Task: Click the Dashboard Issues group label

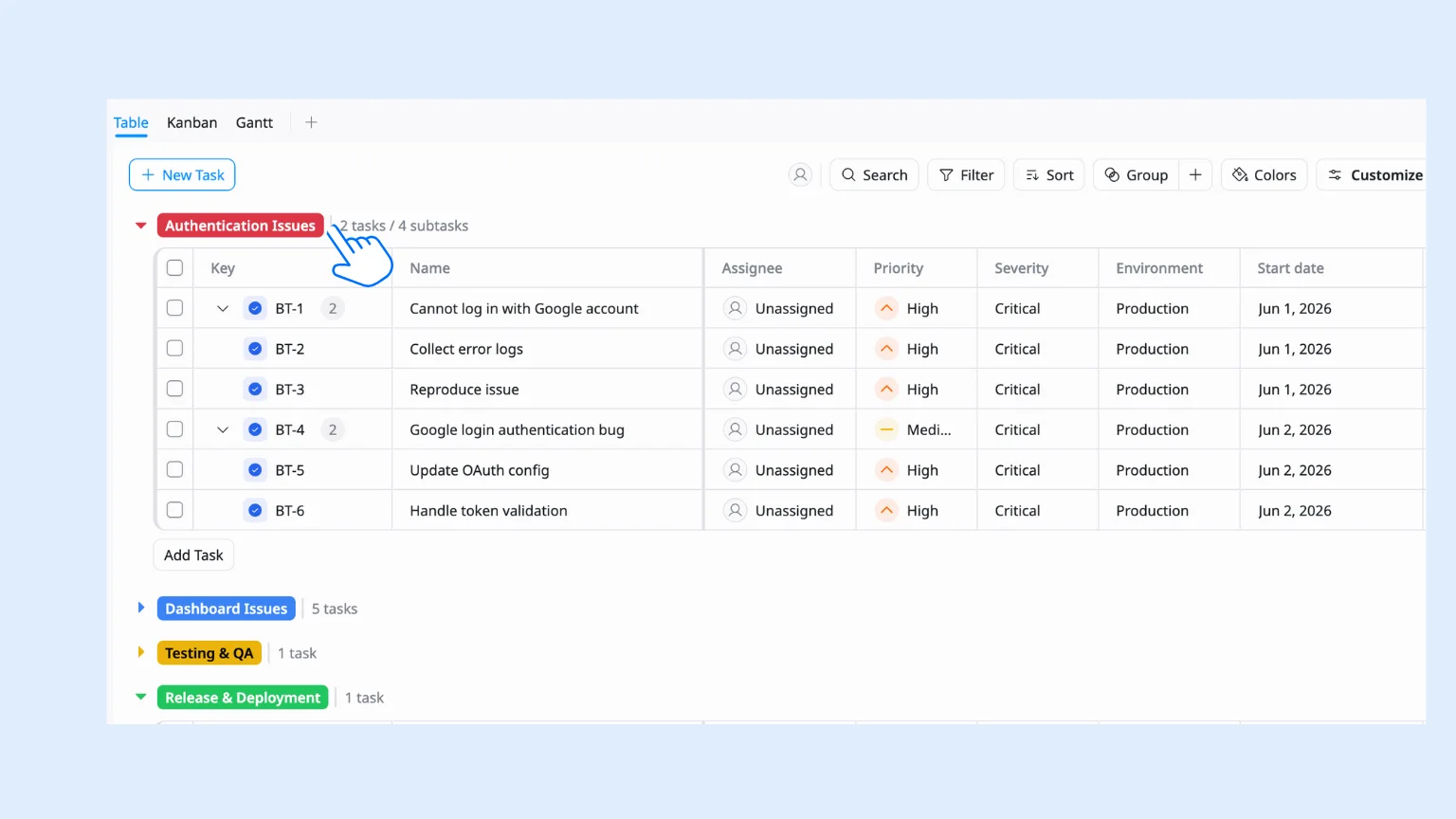Action: [x=226, y=609]
